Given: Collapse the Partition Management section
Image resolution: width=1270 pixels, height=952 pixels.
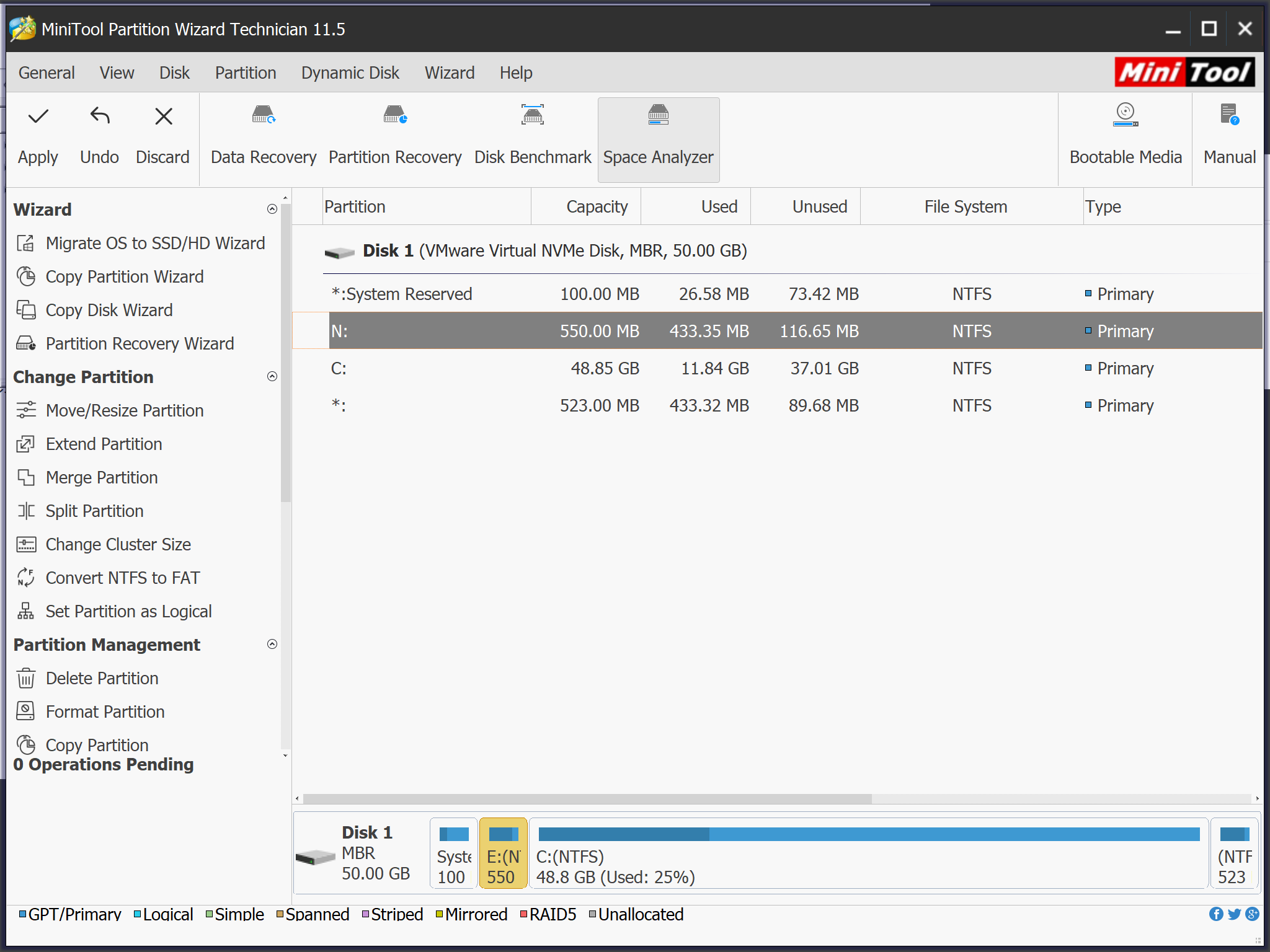Looking at the screenshot, I should tap(272, 645).
